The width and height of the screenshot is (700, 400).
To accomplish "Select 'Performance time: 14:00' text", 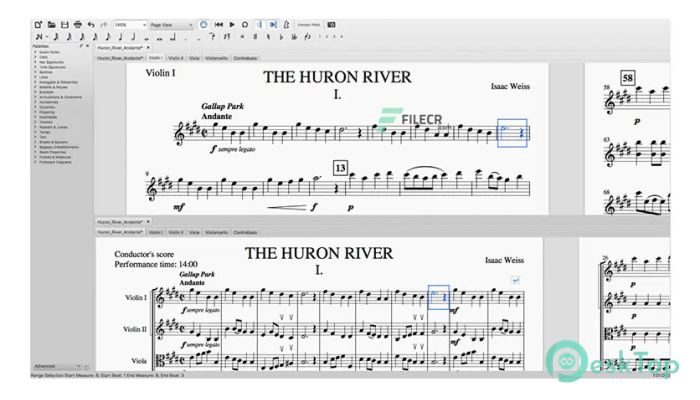I will [x=156, y=264].
